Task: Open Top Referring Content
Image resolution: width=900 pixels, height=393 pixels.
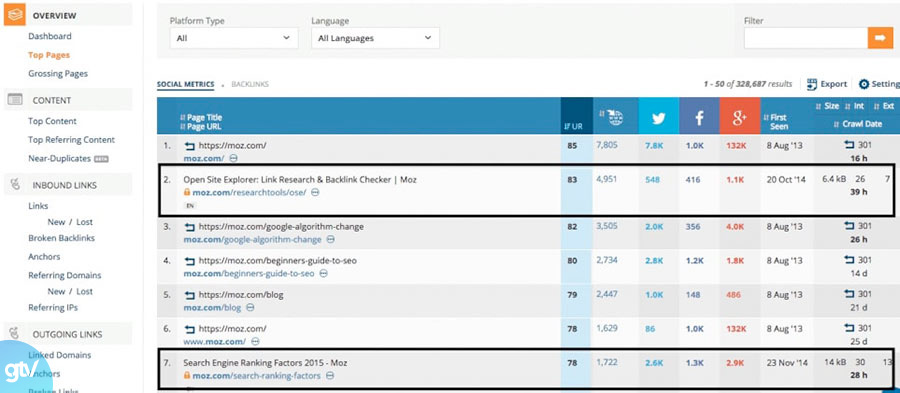Action: click(72, 139)
